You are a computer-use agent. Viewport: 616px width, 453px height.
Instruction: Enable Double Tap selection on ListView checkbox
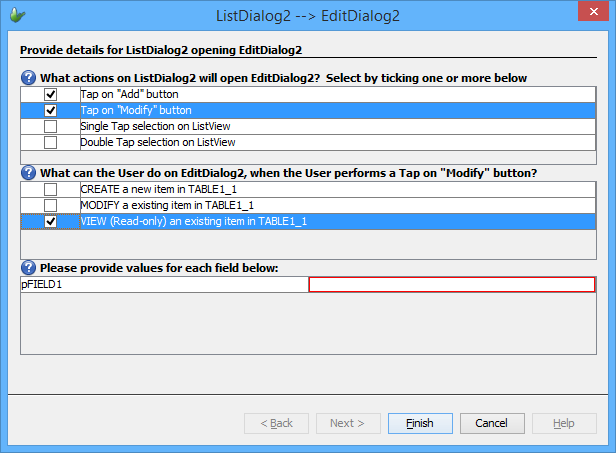tap(50, 142)
